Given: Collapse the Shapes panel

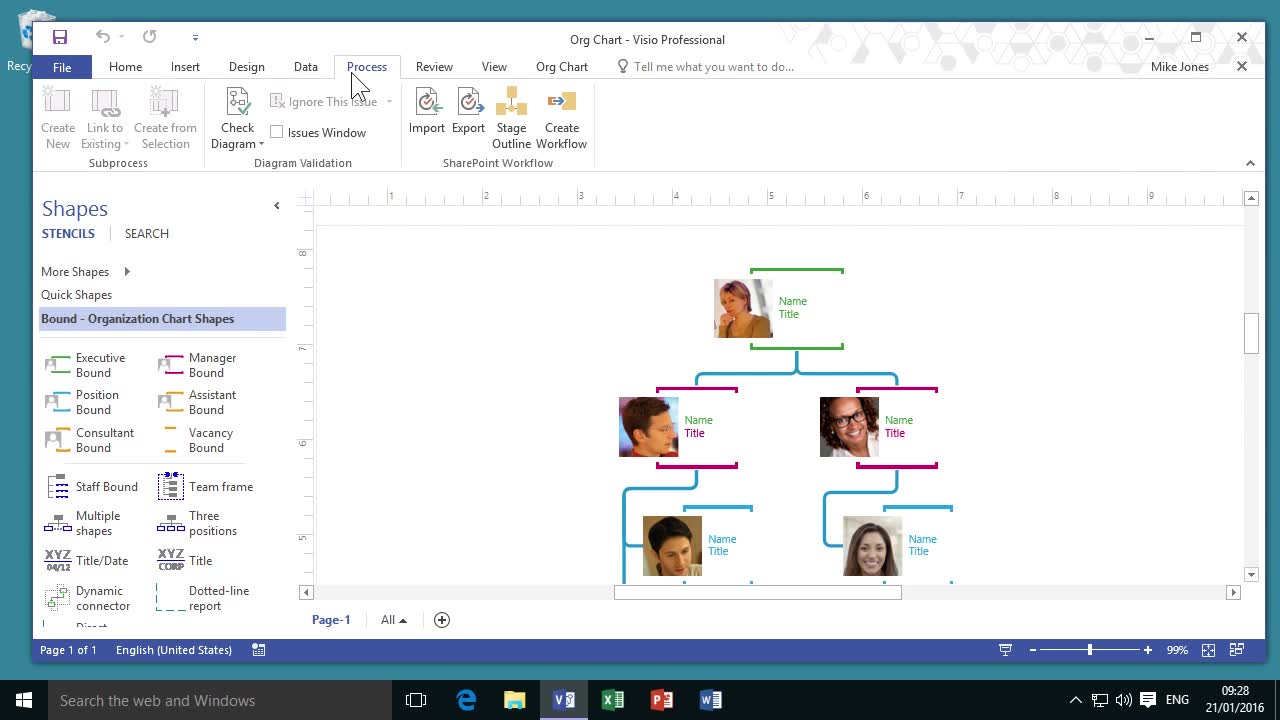Looking at the screenshot, I should click(x=277, y=206).
